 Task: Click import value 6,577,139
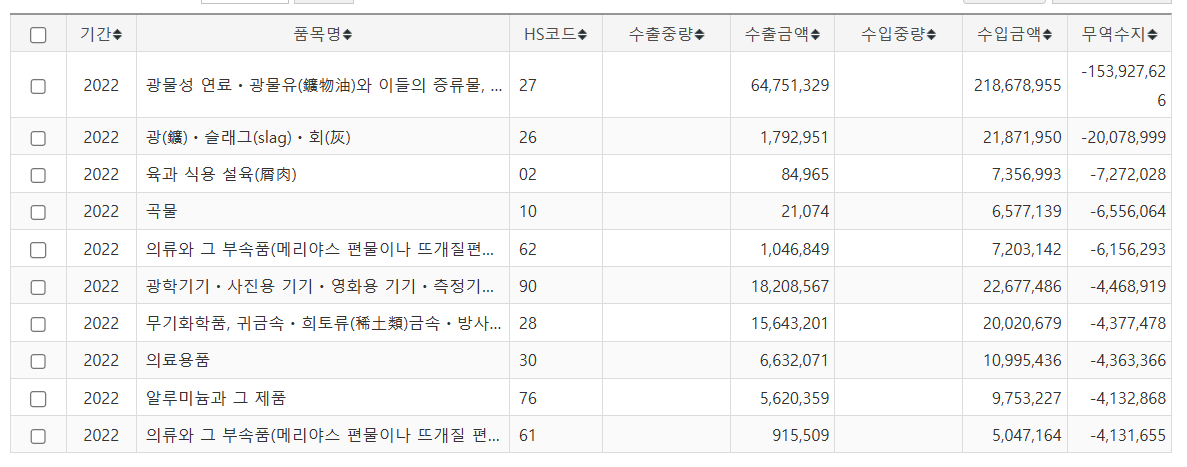pos(1026,212)
